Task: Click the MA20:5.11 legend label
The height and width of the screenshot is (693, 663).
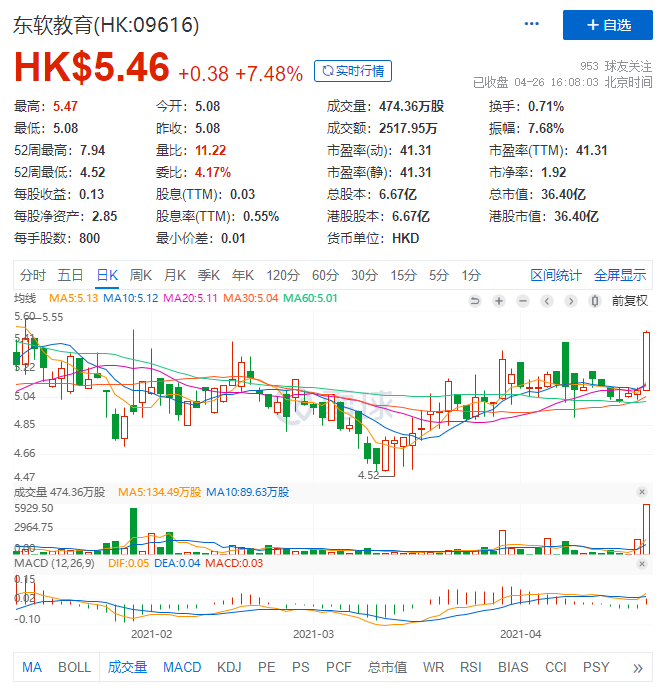Action: (190, 298)
